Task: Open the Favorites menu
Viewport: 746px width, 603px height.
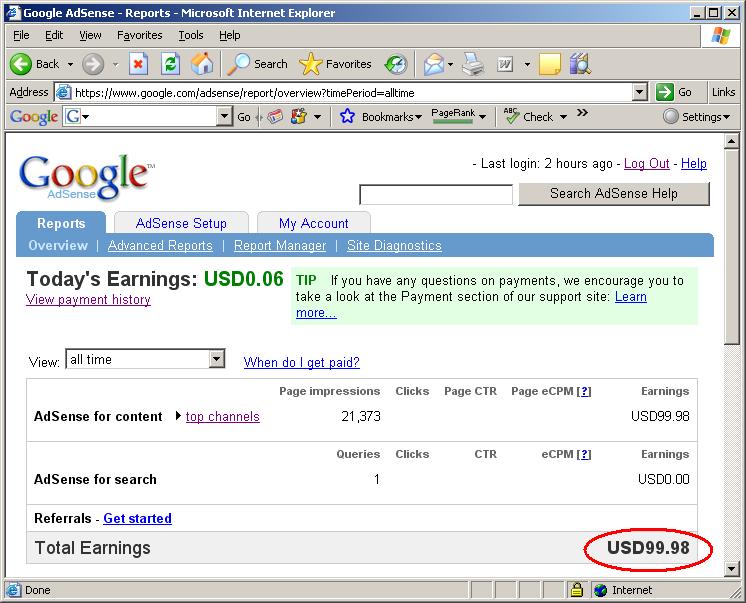Action: 139,35
